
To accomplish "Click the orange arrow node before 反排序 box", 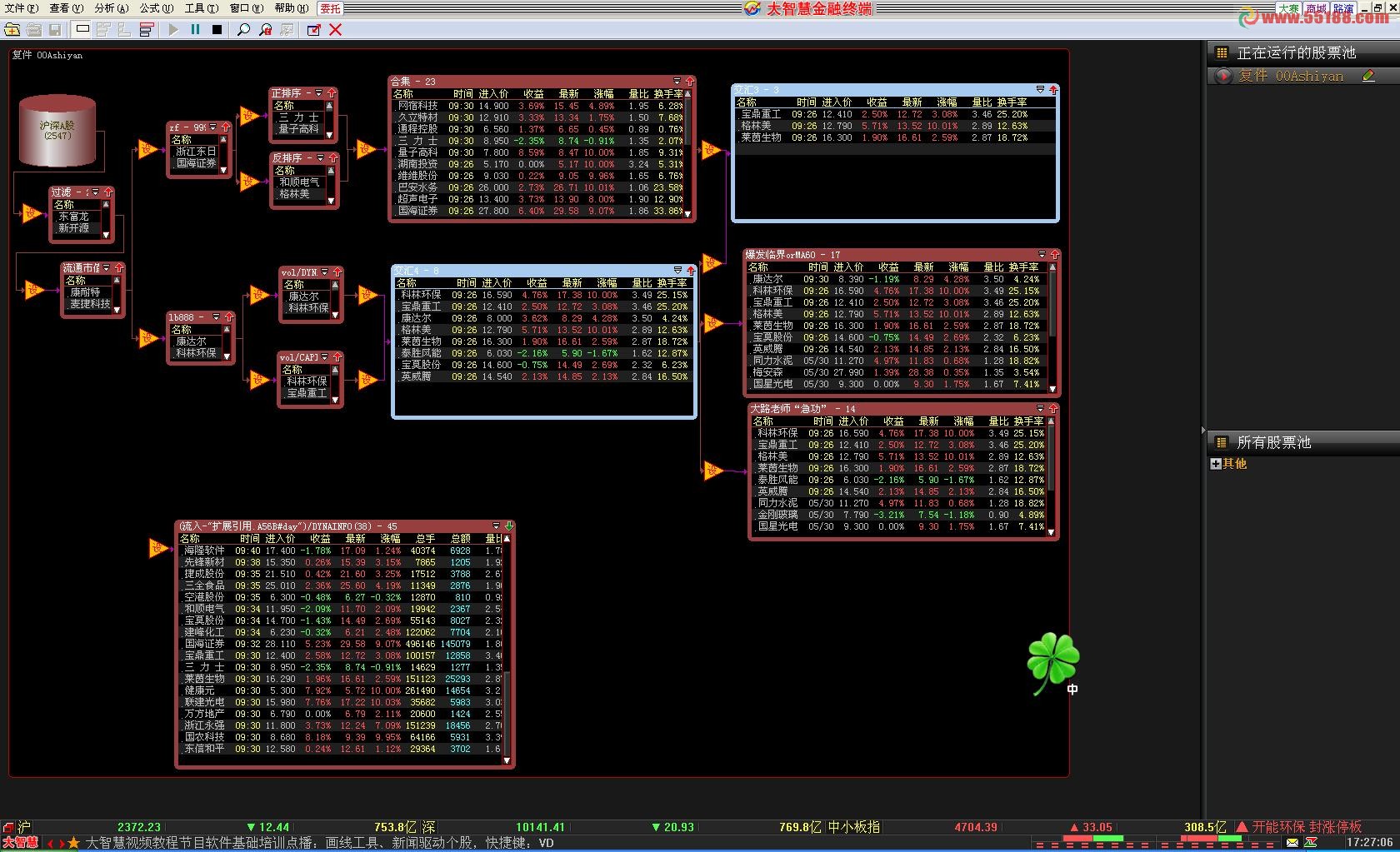I will coord(249,181).
